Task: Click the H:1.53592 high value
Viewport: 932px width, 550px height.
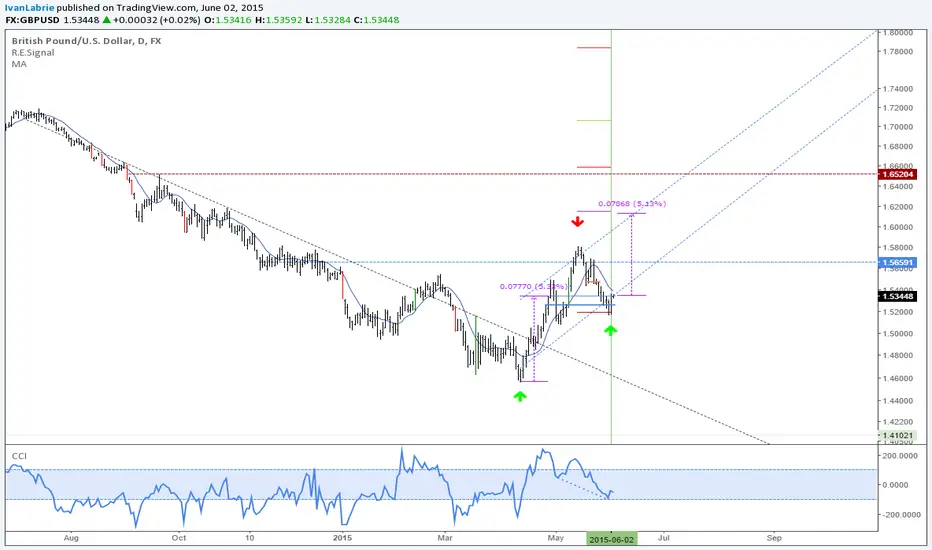Action: 276,20
